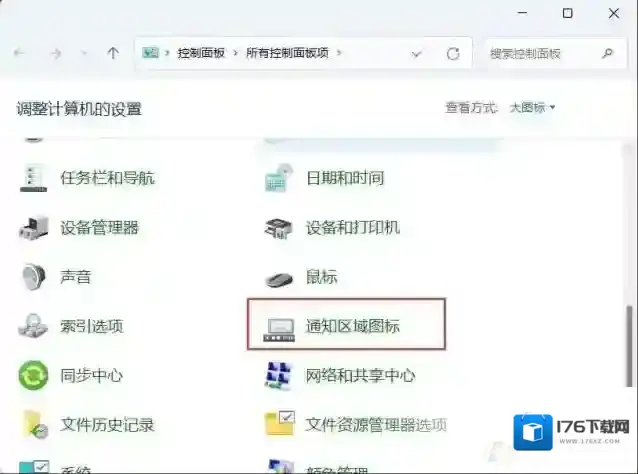Image resolution: width=638 pixels, height=474 pixels.
Task: Refresh the control panel view
Action: pyautogui.click(x=453, y=53)
